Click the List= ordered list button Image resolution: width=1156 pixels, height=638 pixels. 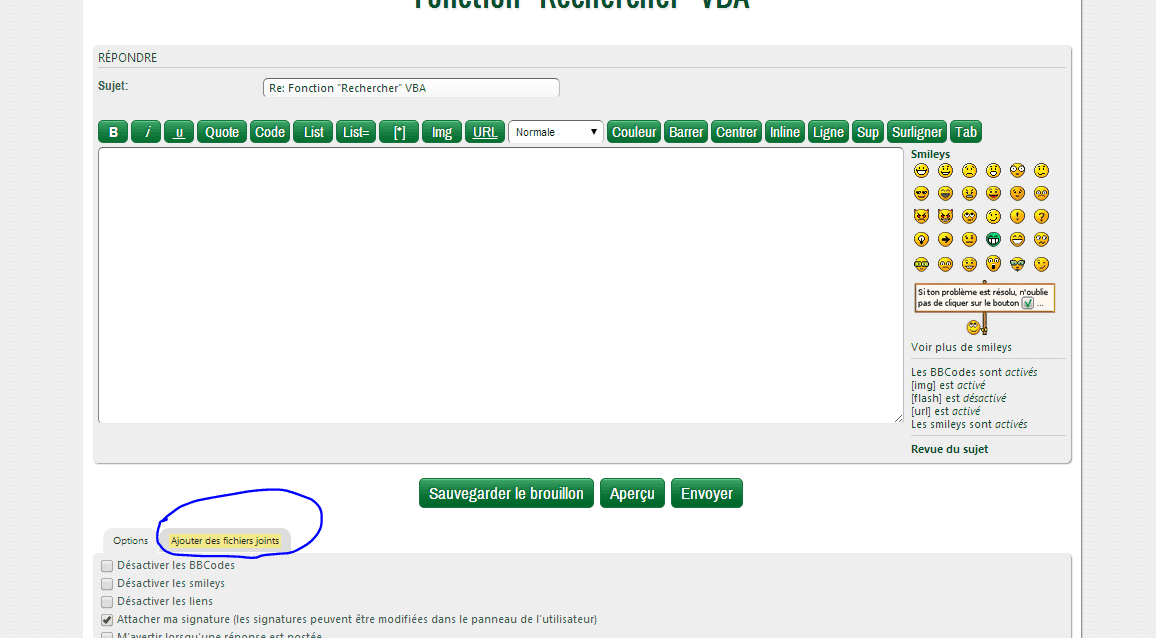click(x=356, y=132)
